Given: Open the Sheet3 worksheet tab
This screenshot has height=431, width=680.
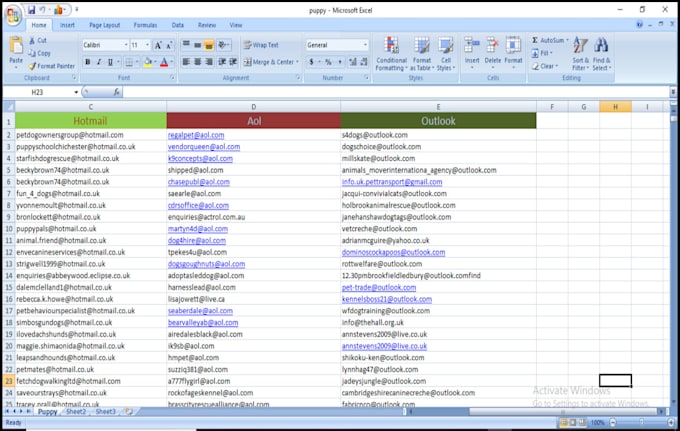Looking at the screenshot, I should 105,411.
